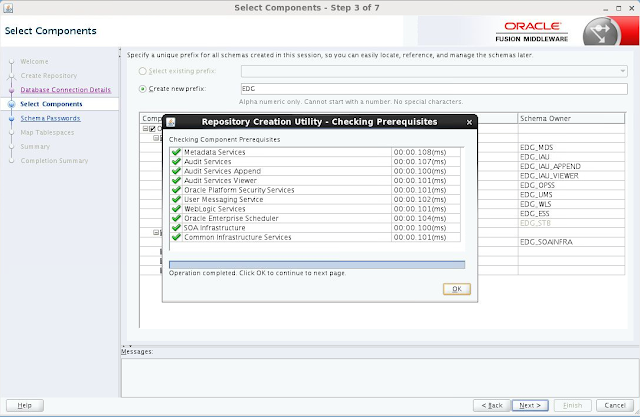Click the Completion Summary step in sidebar
This screenshot has height=417, width=640.
point(54,161)
